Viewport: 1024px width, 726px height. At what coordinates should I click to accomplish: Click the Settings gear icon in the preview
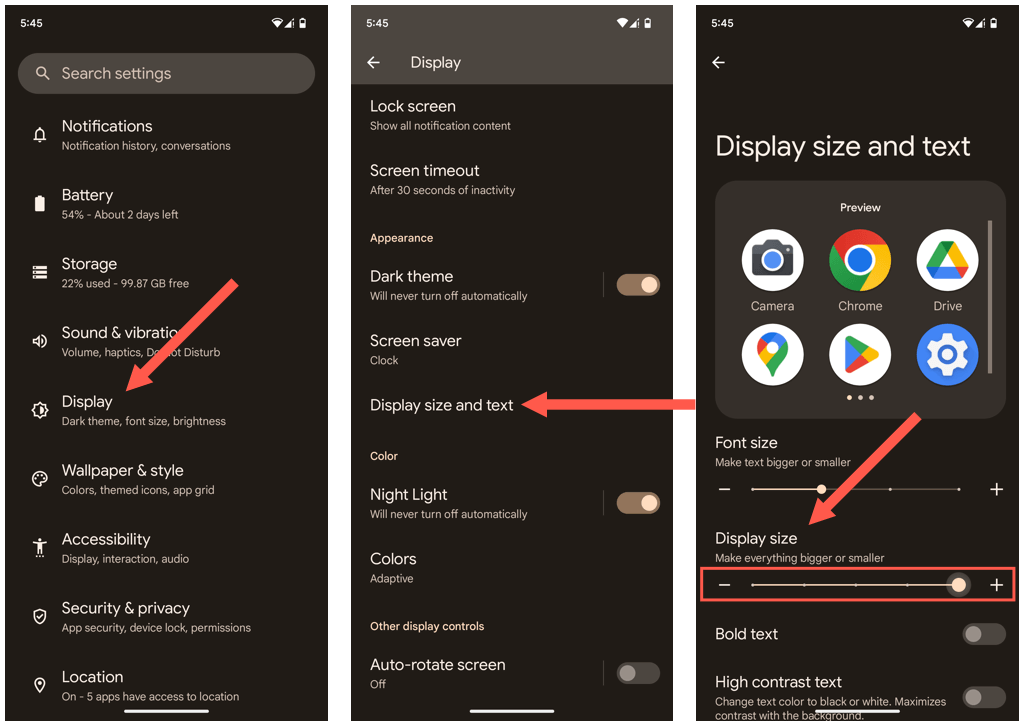[x=947, y=355]
